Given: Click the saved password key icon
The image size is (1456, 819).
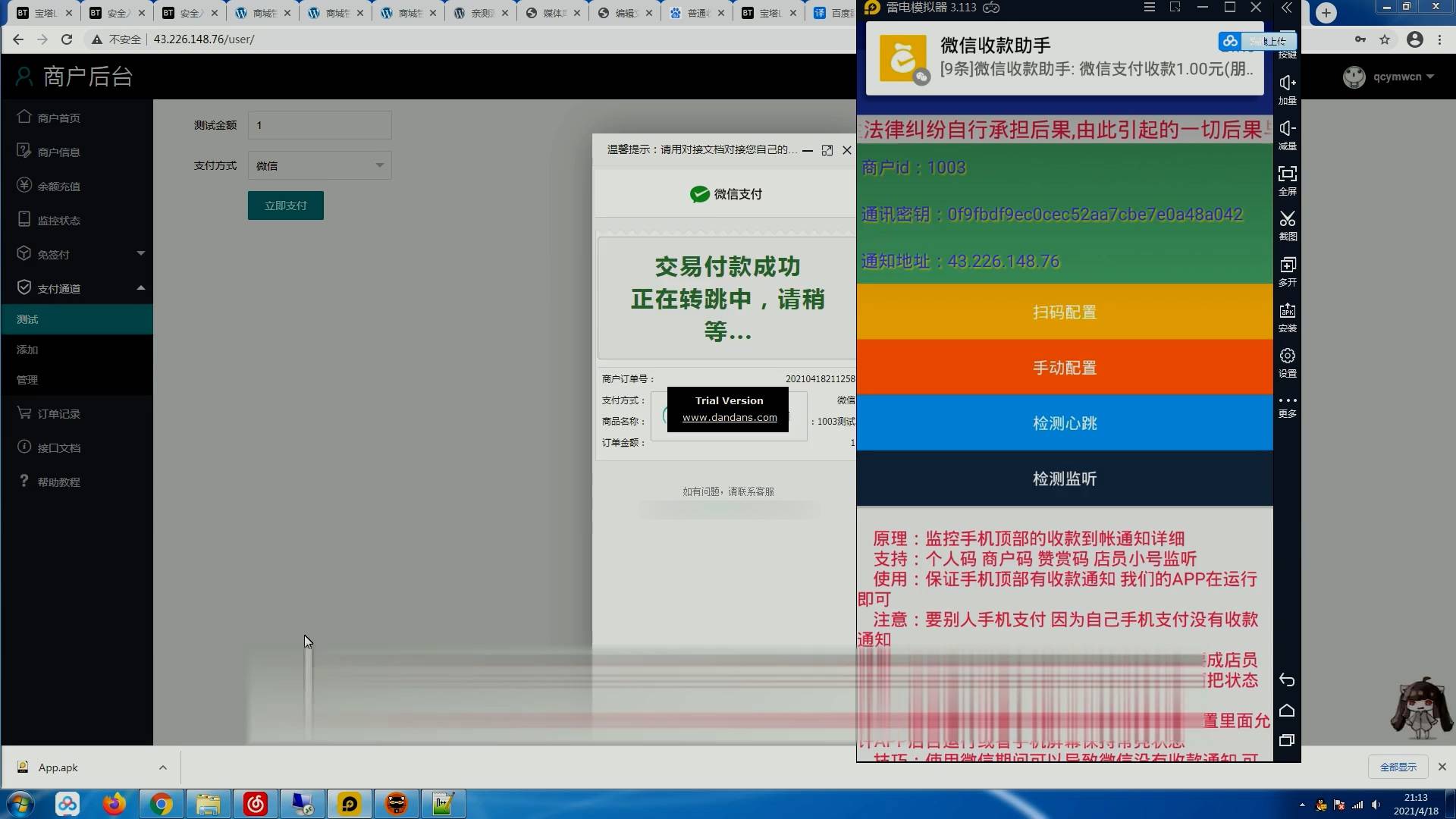Looking at the screenshot, I should 1360,39.
